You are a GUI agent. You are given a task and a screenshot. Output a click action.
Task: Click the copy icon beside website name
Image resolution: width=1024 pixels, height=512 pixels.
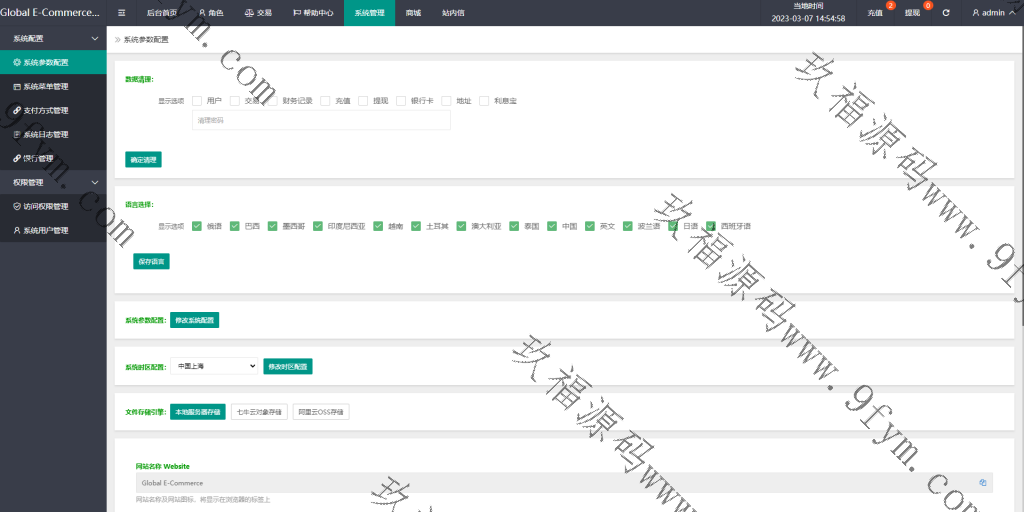pyautogui.click(x=983, y=482)
